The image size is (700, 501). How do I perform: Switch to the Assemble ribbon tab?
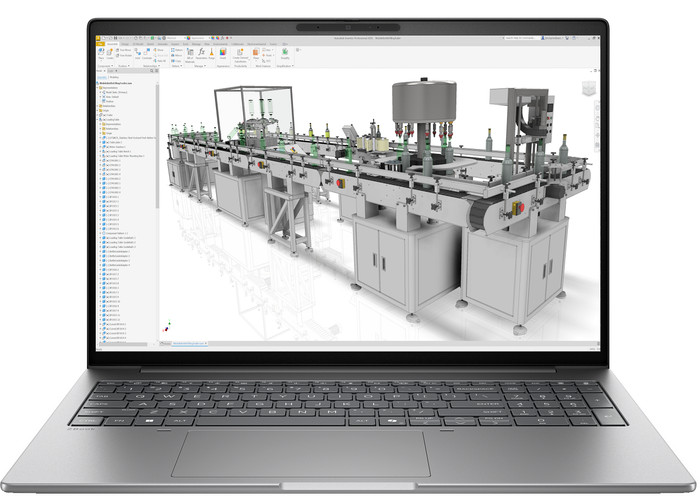click(x=112, y=44)
